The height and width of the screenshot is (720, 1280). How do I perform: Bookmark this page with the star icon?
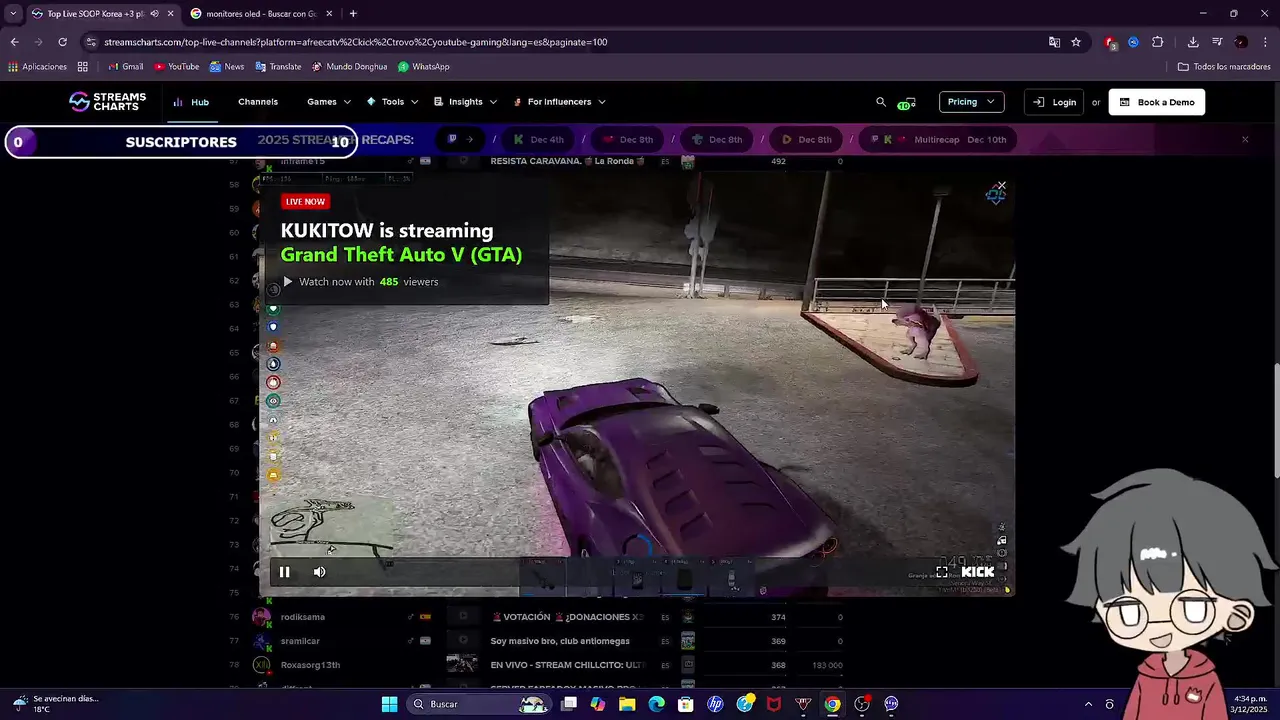(x=1076, y=42)
